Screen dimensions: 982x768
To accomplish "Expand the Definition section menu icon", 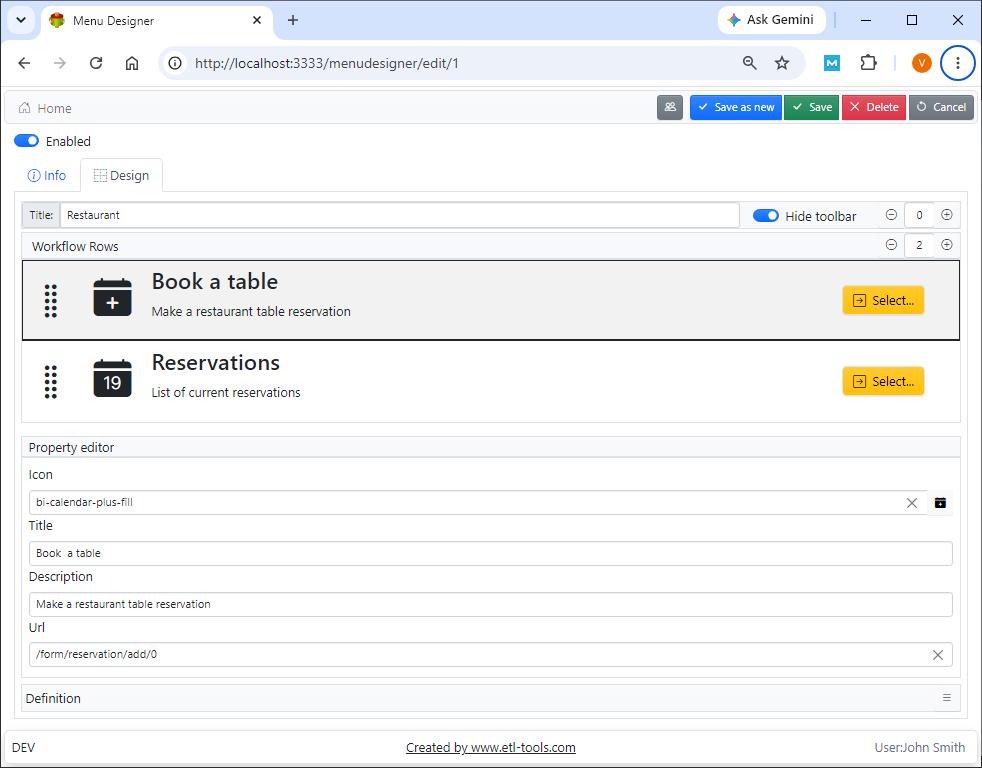I will pos(946,698).
